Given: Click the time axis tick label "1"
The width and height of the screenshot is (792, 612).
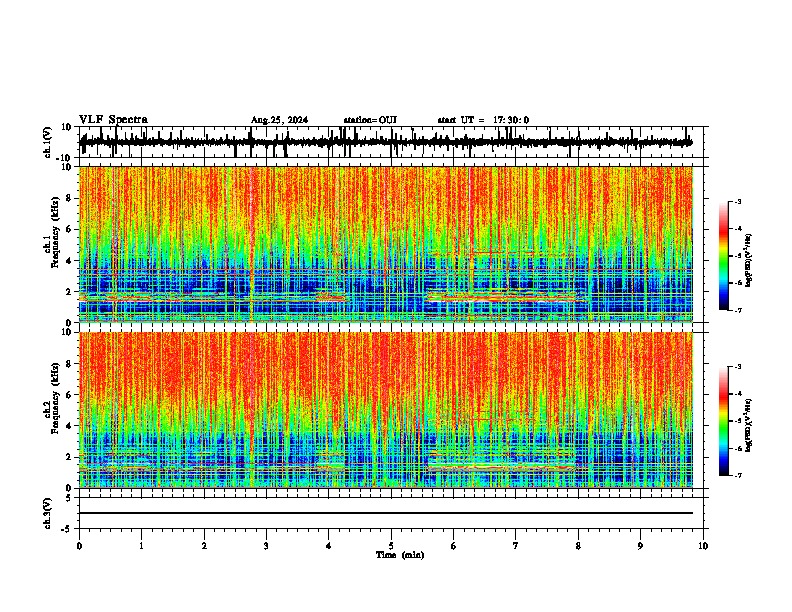Looking at the screenshot, I should pyautogui.click(x=142, y=546).
